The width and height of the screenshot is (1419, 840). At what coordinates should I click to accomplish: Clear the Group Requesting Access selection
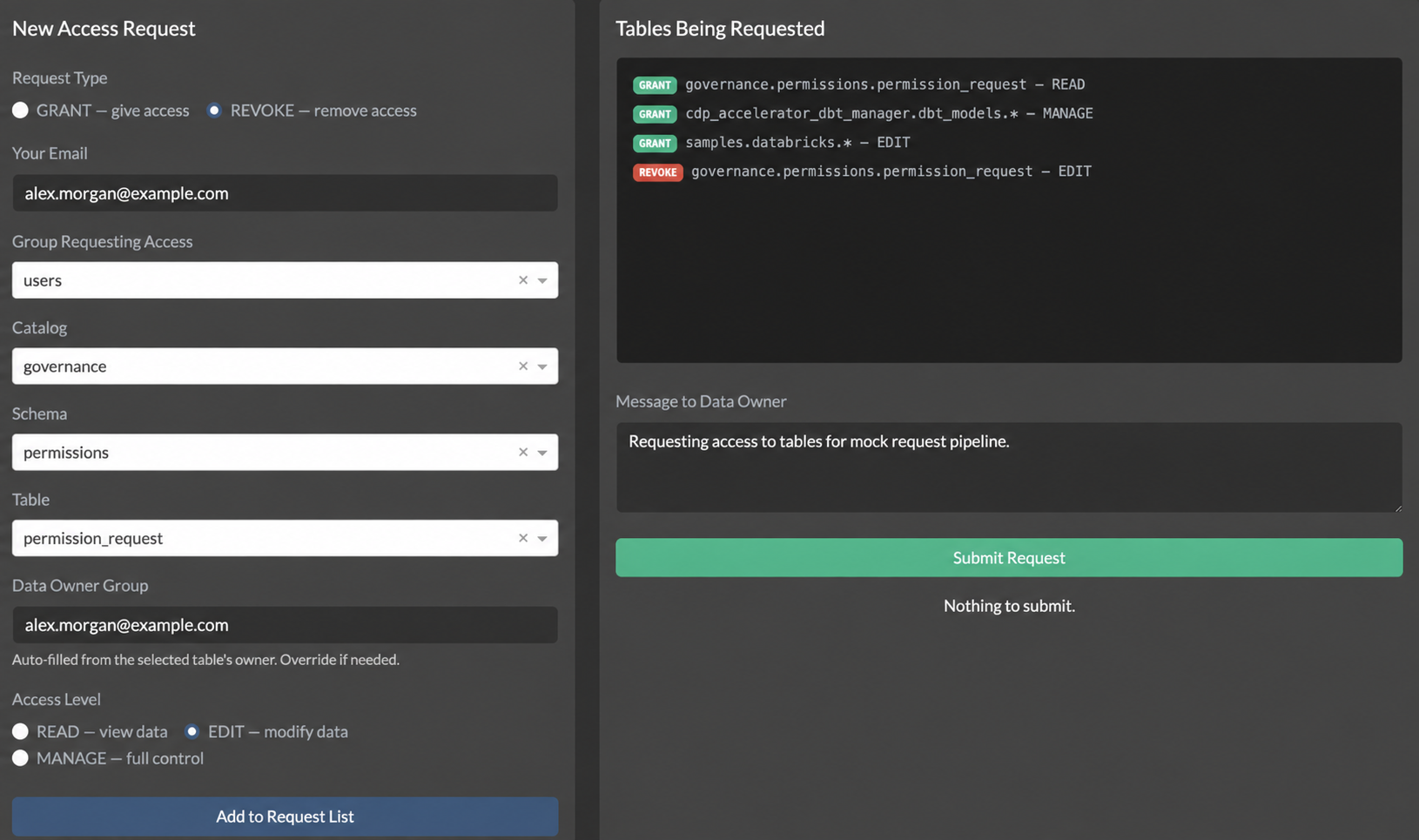click(523, 280)
